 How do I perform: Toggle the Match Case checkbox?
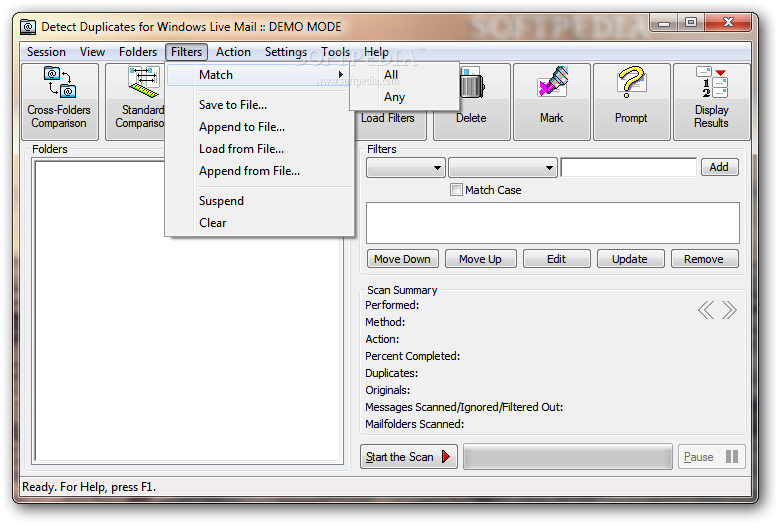[x=456, y=190]
